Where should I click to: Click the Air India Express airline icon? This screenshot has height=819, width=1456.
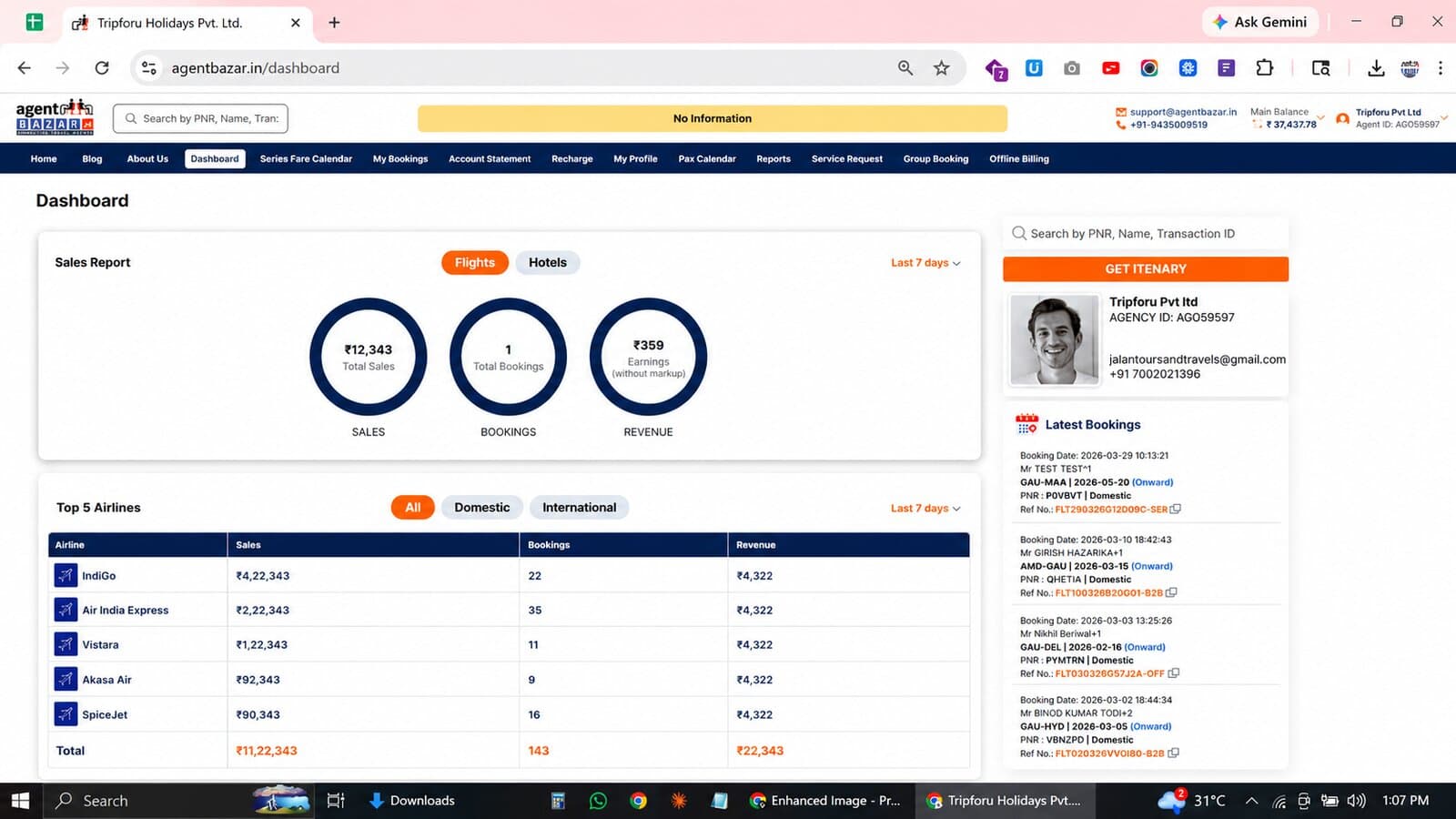[66, 610]
